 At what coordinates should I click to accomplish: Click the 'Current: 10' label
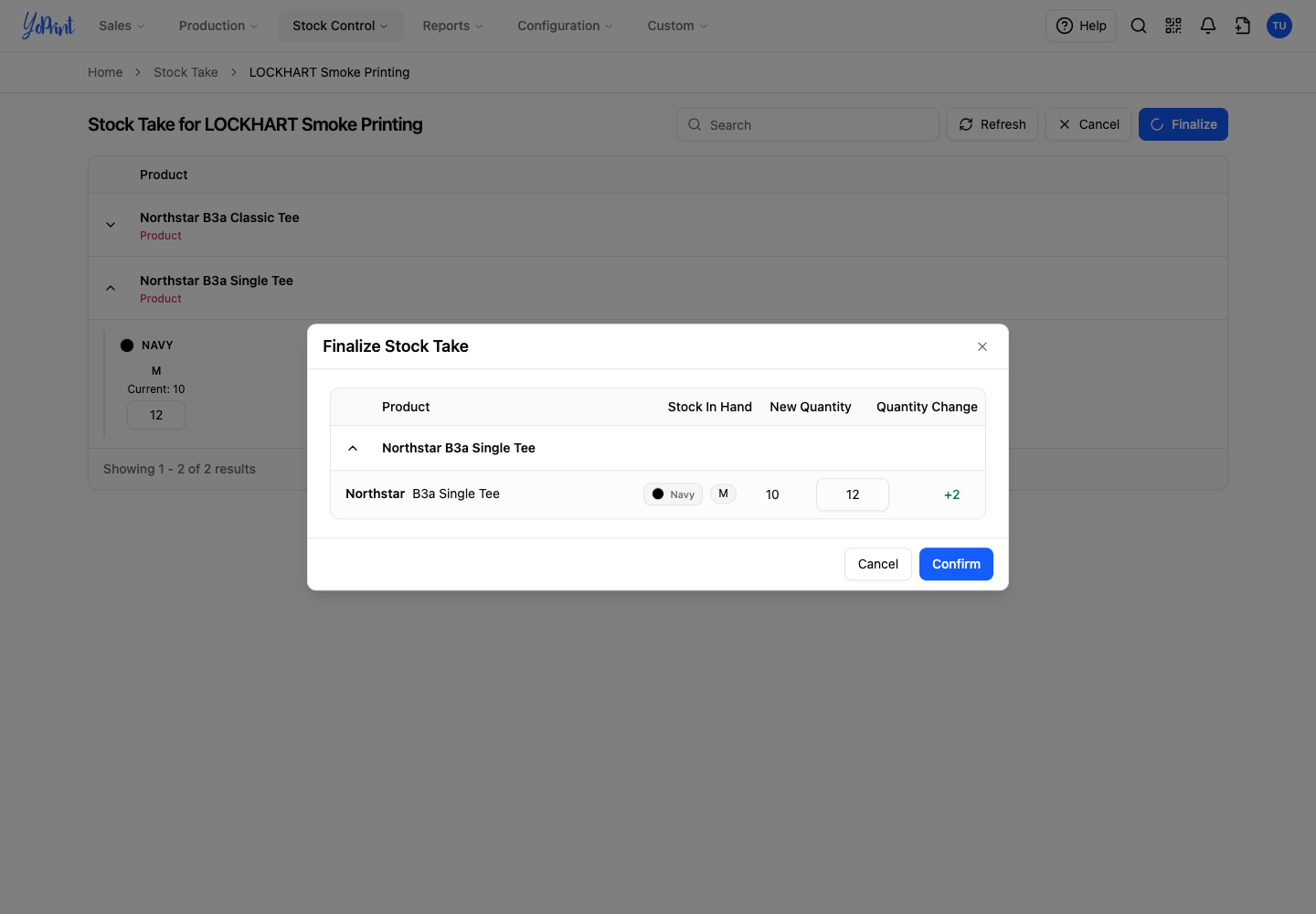click(x=156, y=389)
